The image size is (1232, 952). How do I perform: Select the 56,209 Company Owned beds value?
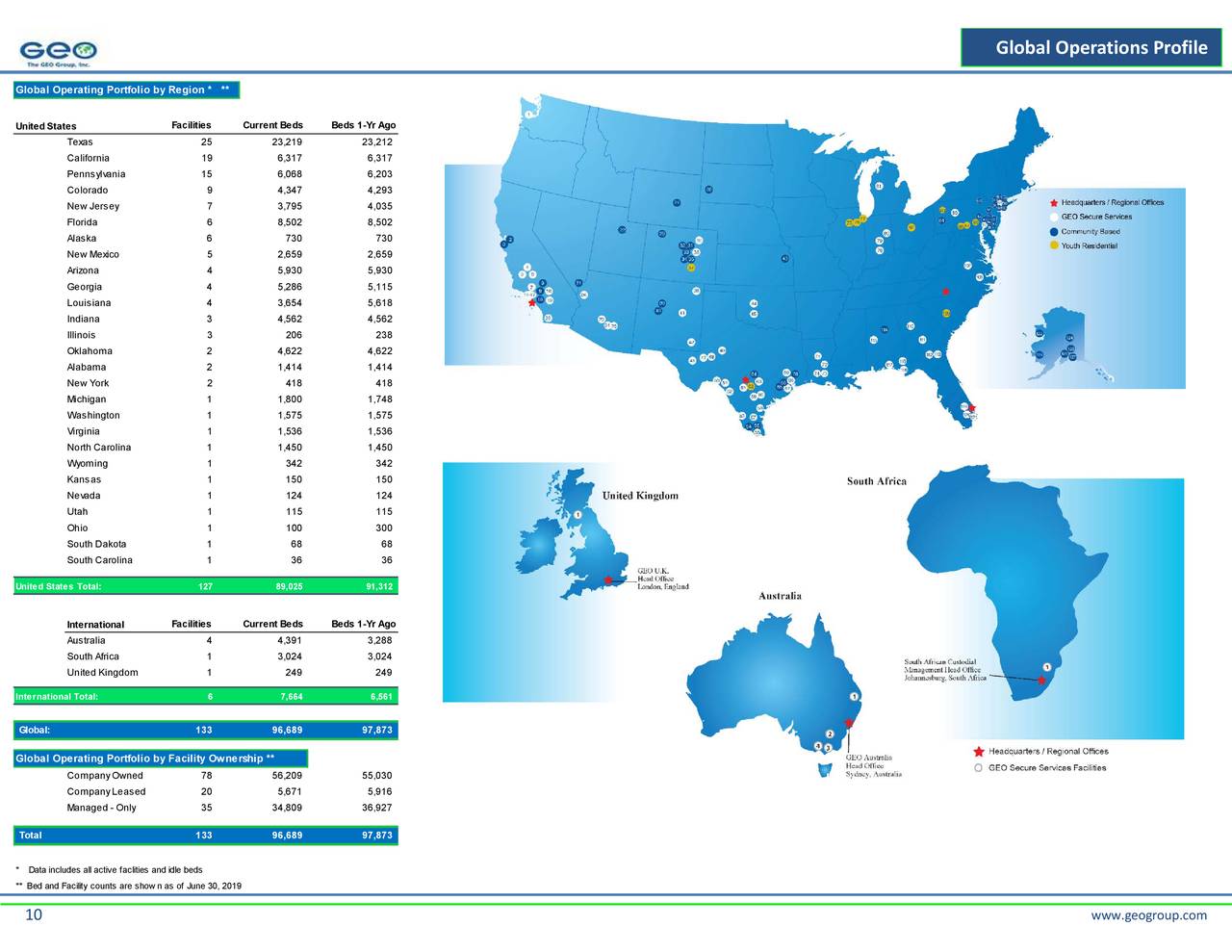(x=287, y=776)
